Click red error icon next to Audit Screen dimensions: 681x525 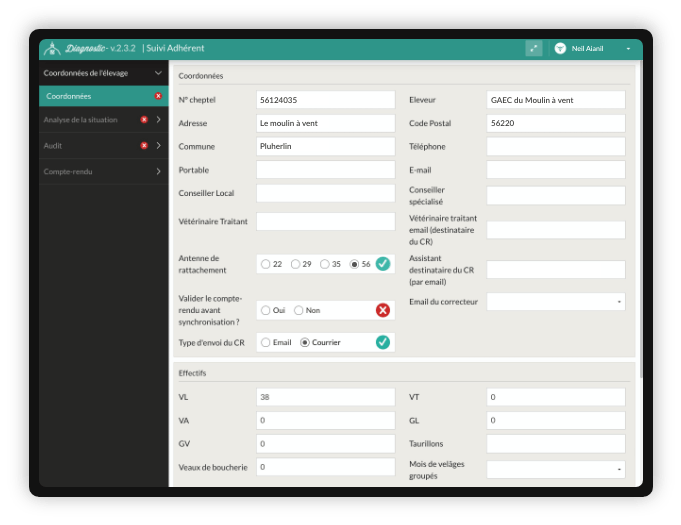click(144, 145)
